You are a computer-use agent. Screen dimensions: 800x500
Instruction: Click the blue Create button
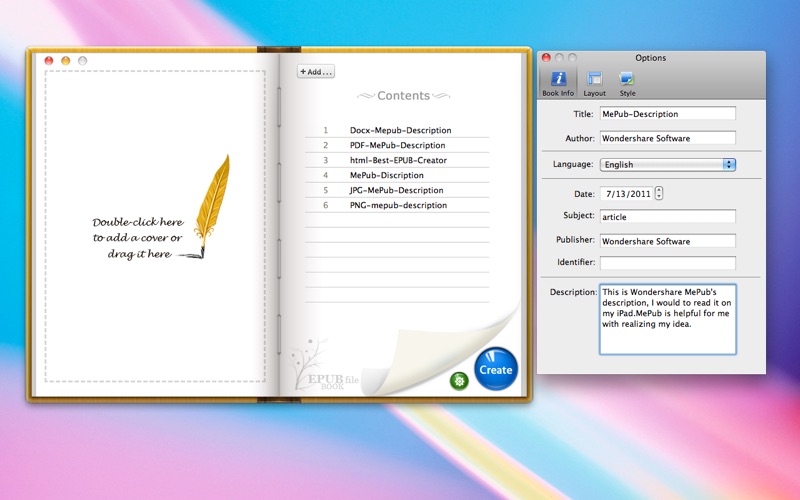click(496, 369)
